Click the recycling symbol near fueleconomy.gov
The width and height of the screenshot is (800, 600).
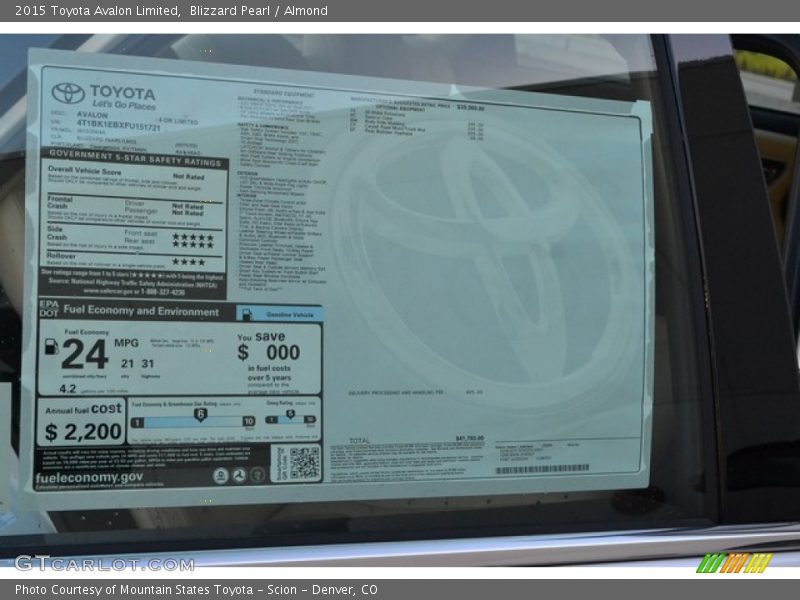pos(240,475)
